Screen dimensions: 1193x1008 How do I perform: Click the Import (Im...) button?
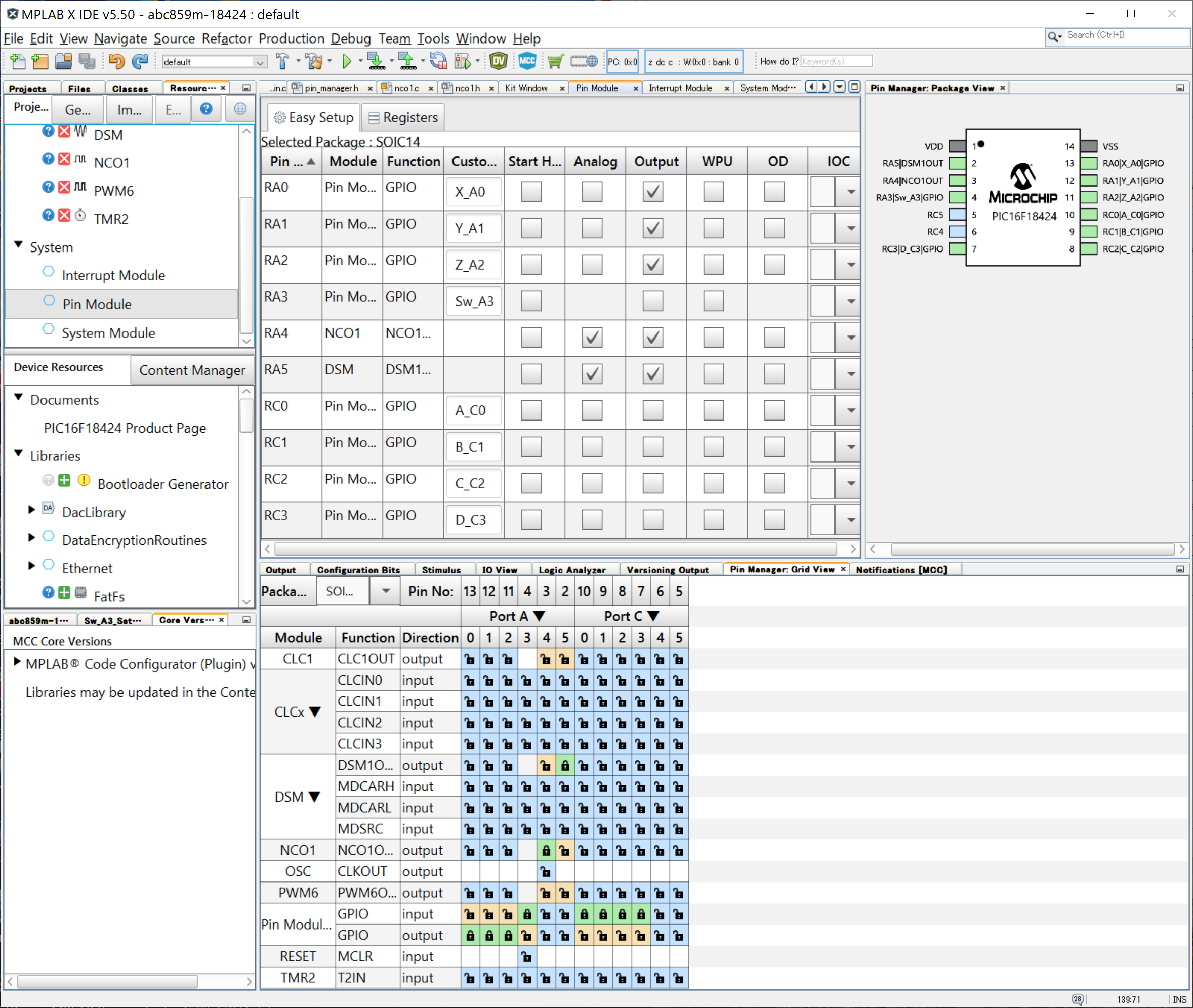point(129,109)
